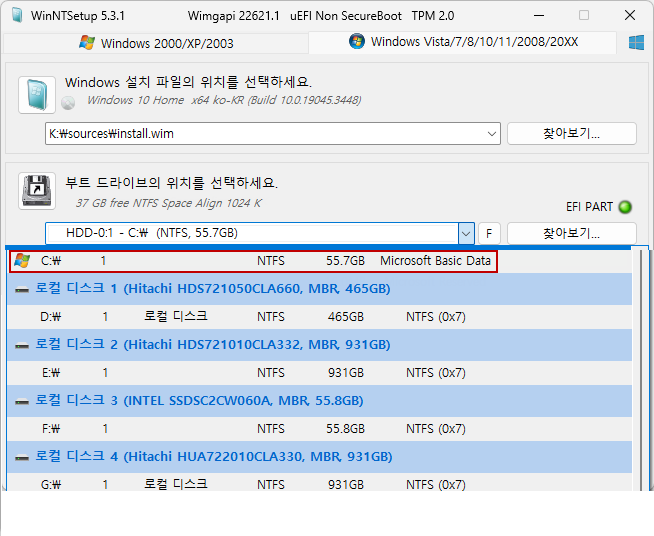Click the disk icon for 로컬 디스크 1
Screen dimensions: 654x536
coord(22,289)
